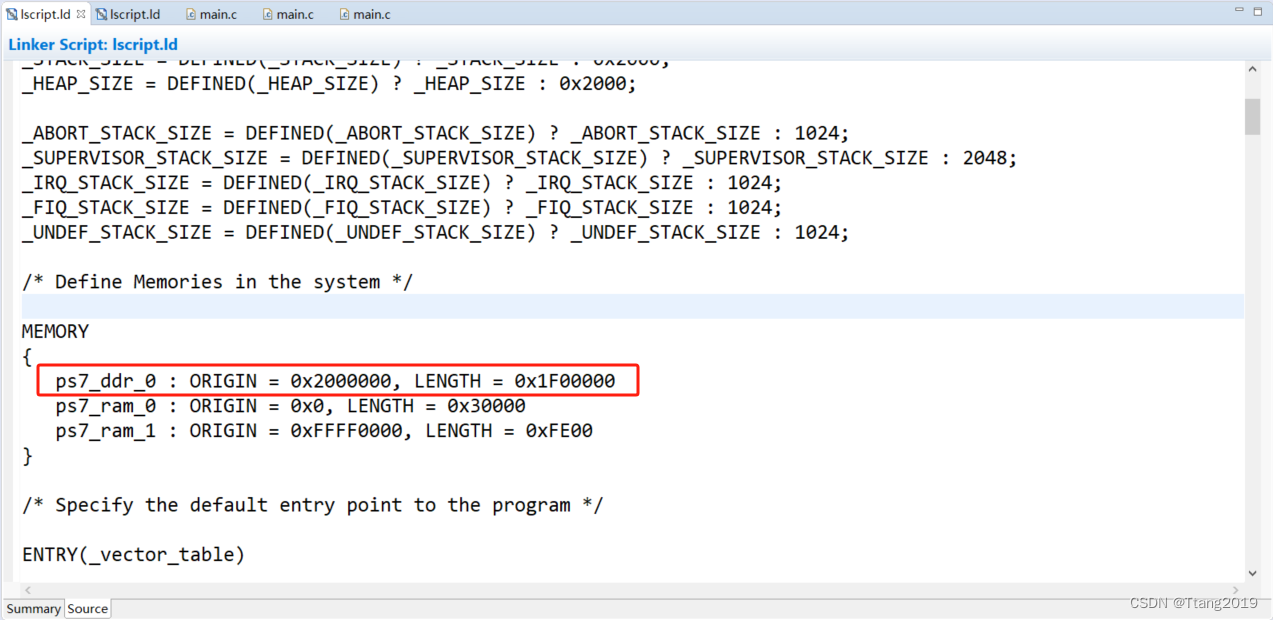Click the ps7_ram_0 memory region line

(290, 406)
